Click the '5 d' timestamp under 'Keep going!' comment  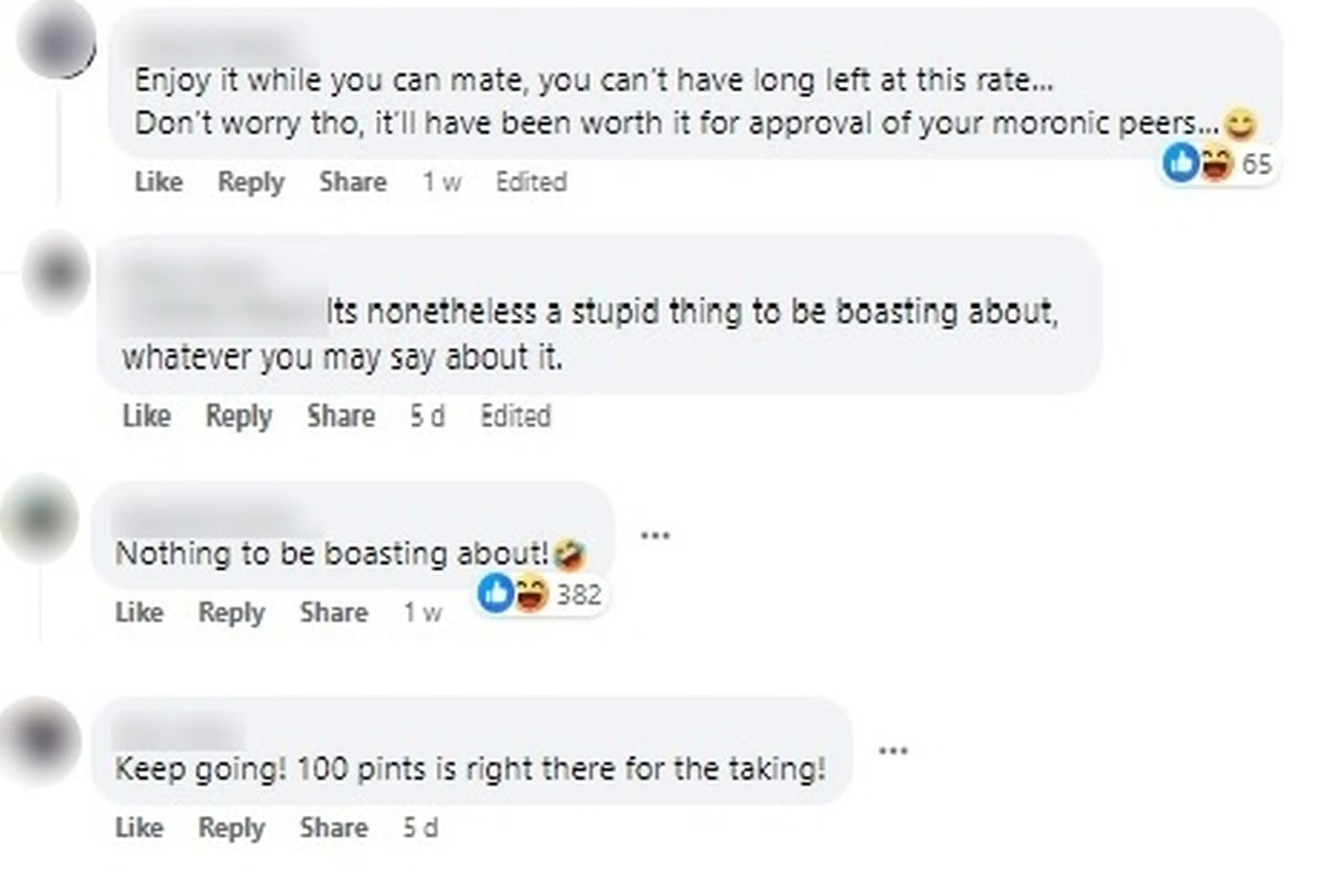(x=421, y=828)
